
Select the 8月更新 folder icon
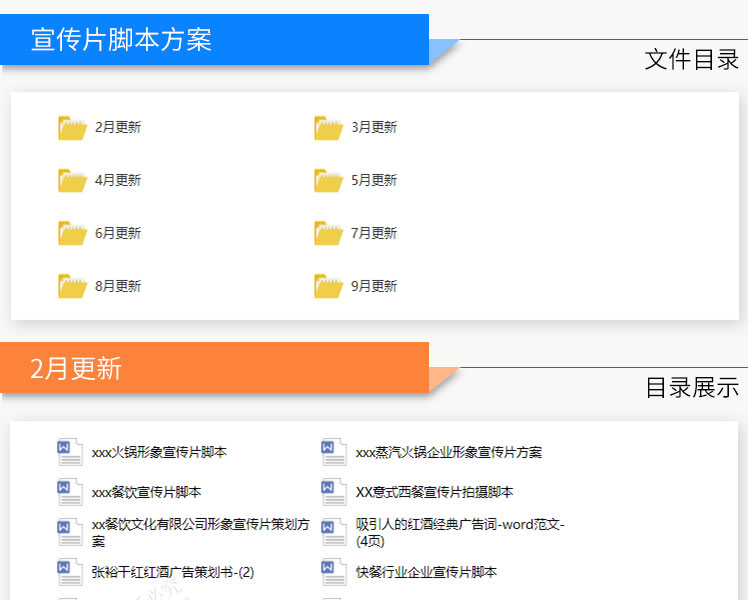tap(72, 287)
